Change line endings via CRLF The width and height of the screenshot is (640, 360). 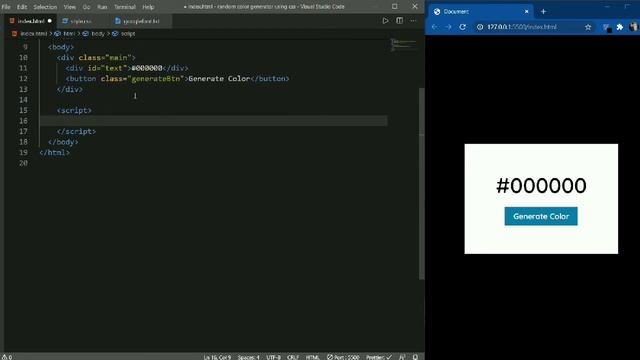(293, 357)
